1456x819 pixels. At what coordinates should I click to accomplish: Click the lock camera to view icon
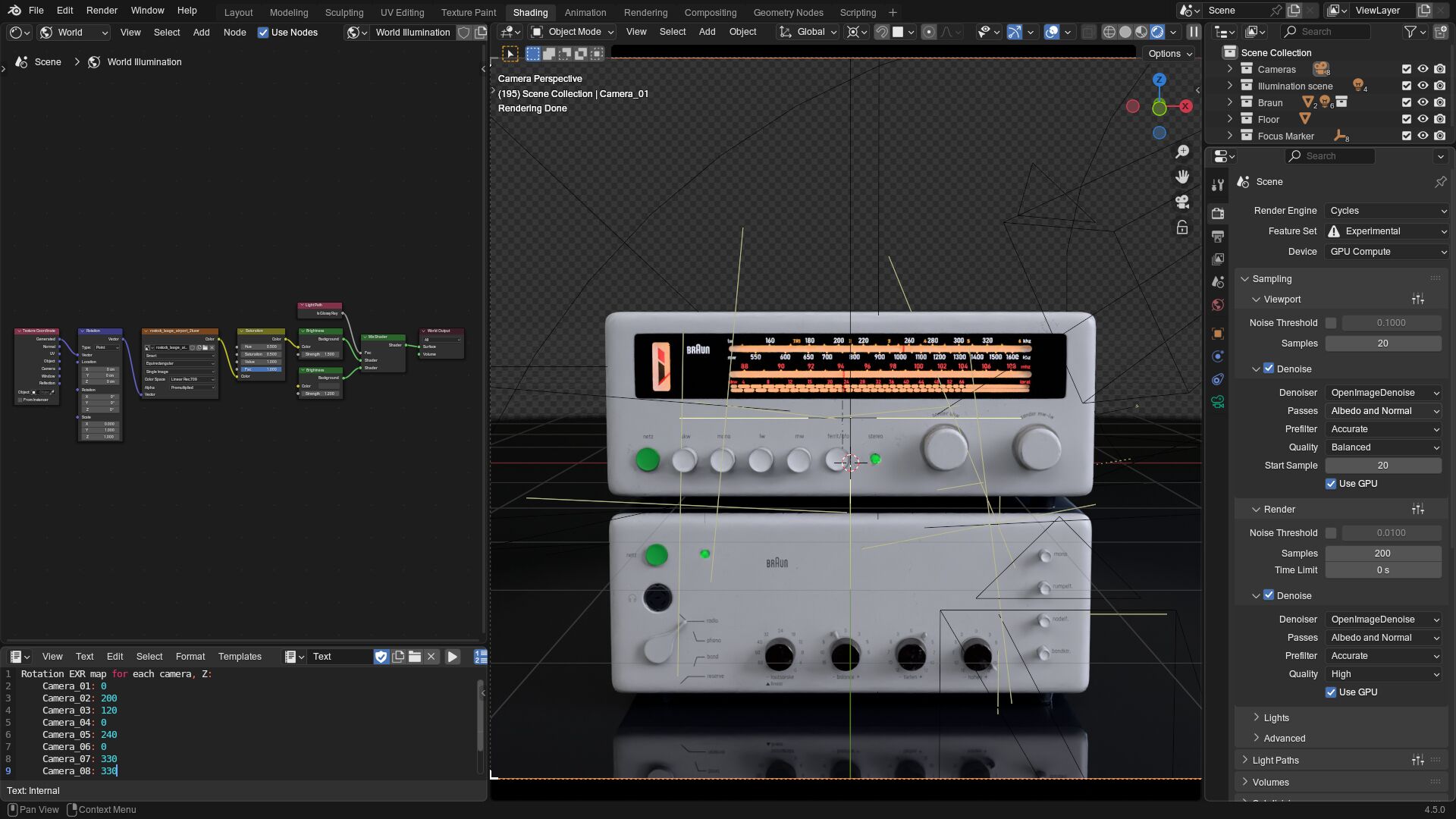coord(1181,227)
